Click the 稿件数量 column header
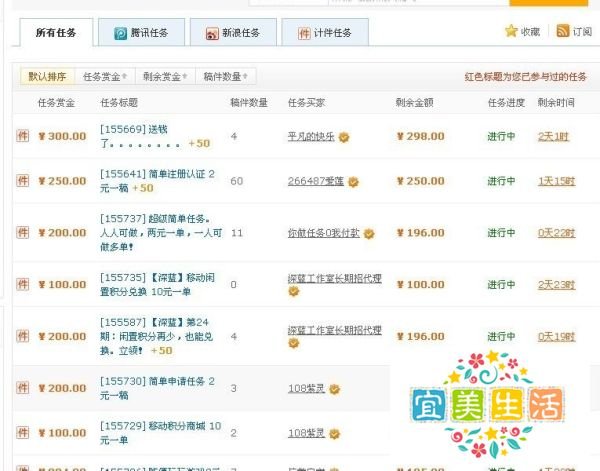Image resolution: width=600 pixels, height=471 pixels. click(249, 103)
